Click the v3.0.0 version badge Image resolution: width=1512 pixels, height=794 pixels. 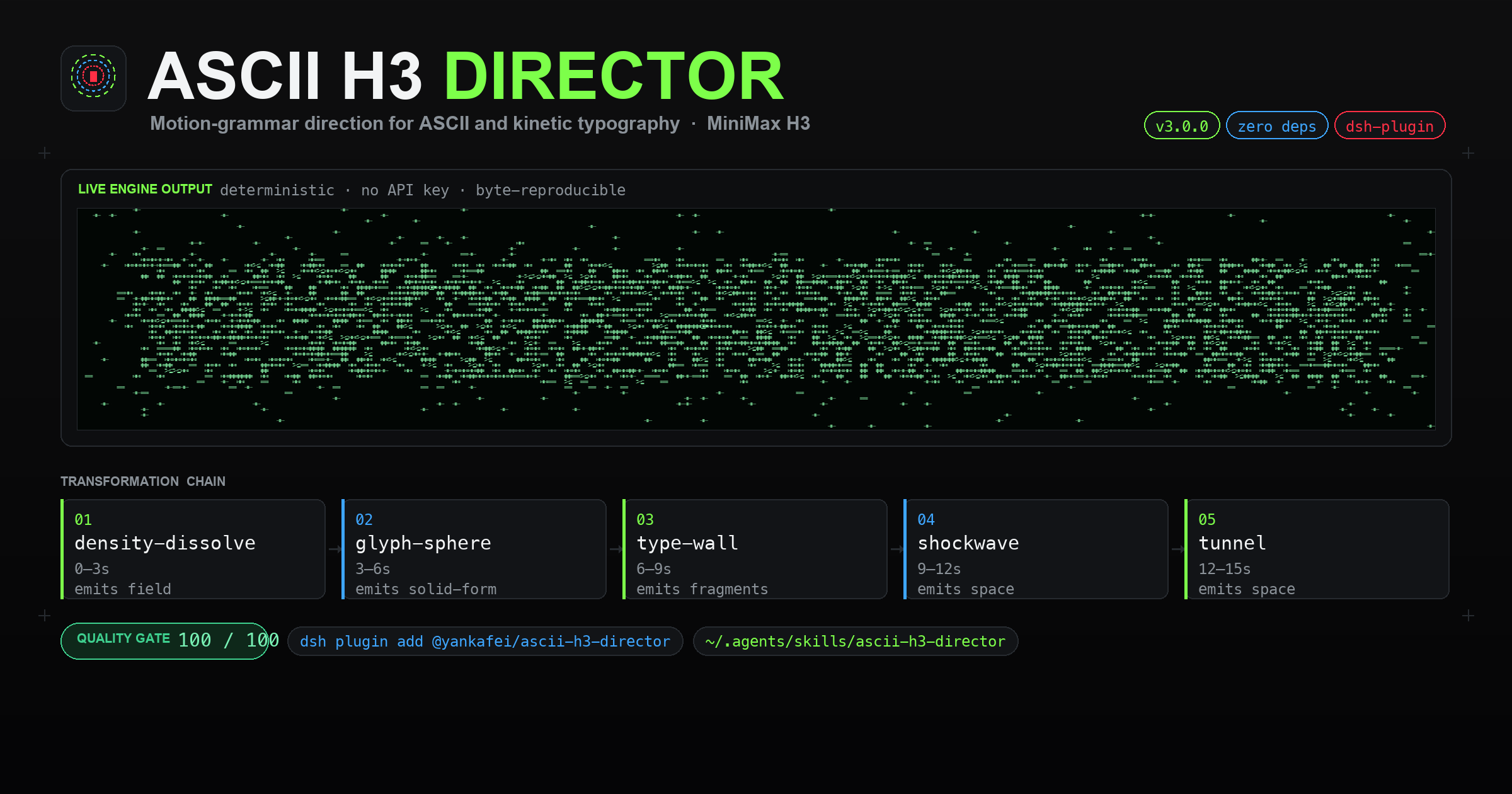point(1182,125)
